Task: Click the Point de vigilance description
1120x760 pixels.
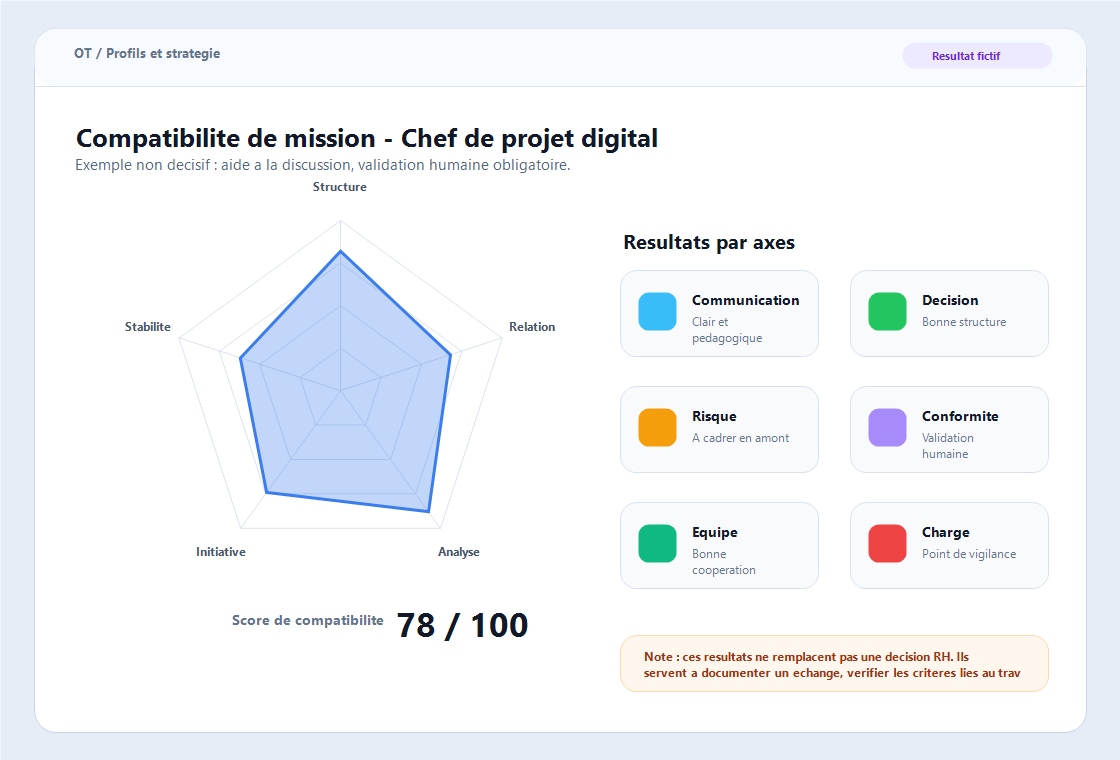Action: (969, 554)
